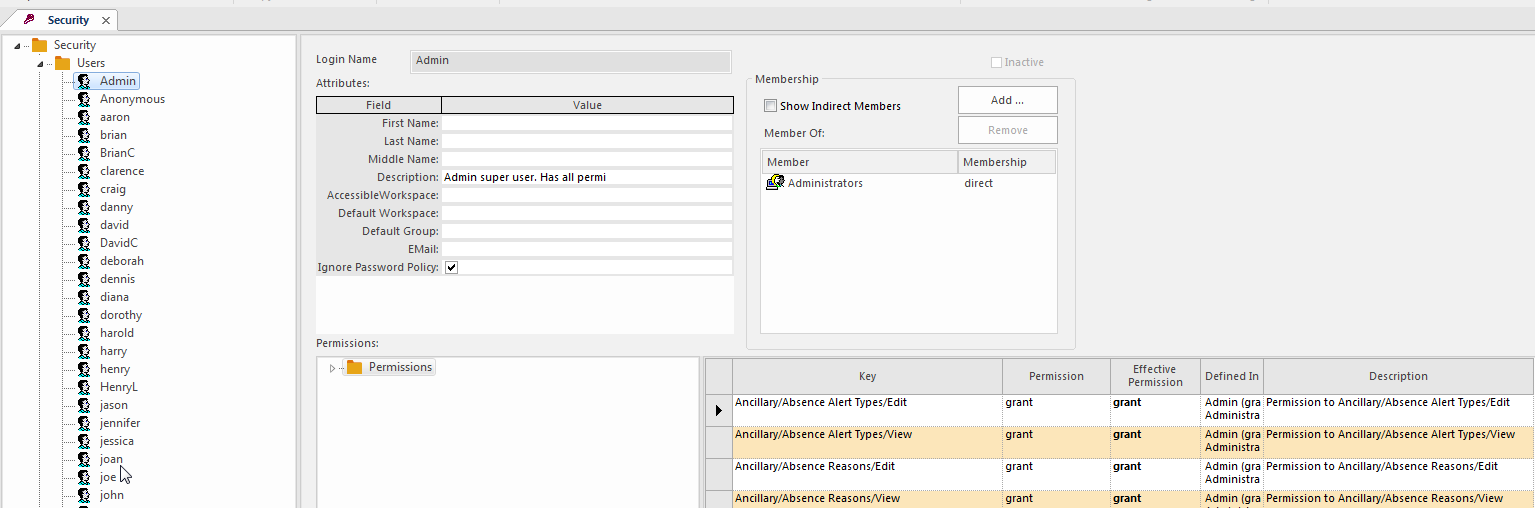This screenshot has width=1535, height=508.
Task: Click the Membership column header
Action: (1006, 162)
